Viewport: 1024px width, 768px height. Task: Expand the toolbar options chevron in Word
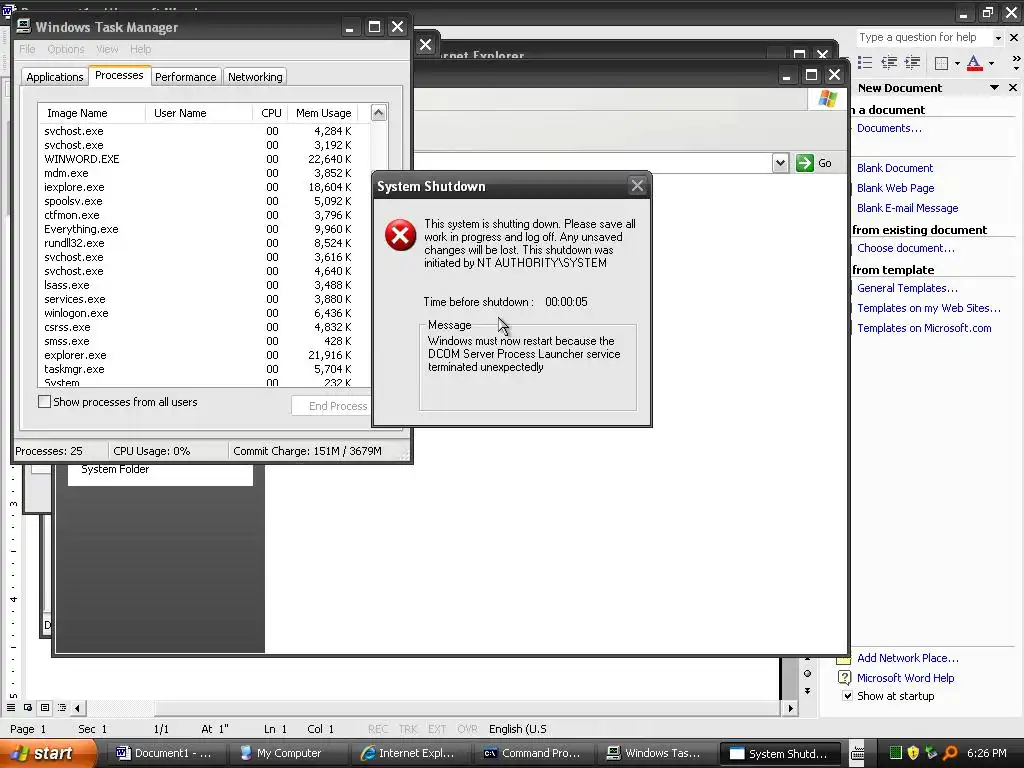coord(1016,63)
